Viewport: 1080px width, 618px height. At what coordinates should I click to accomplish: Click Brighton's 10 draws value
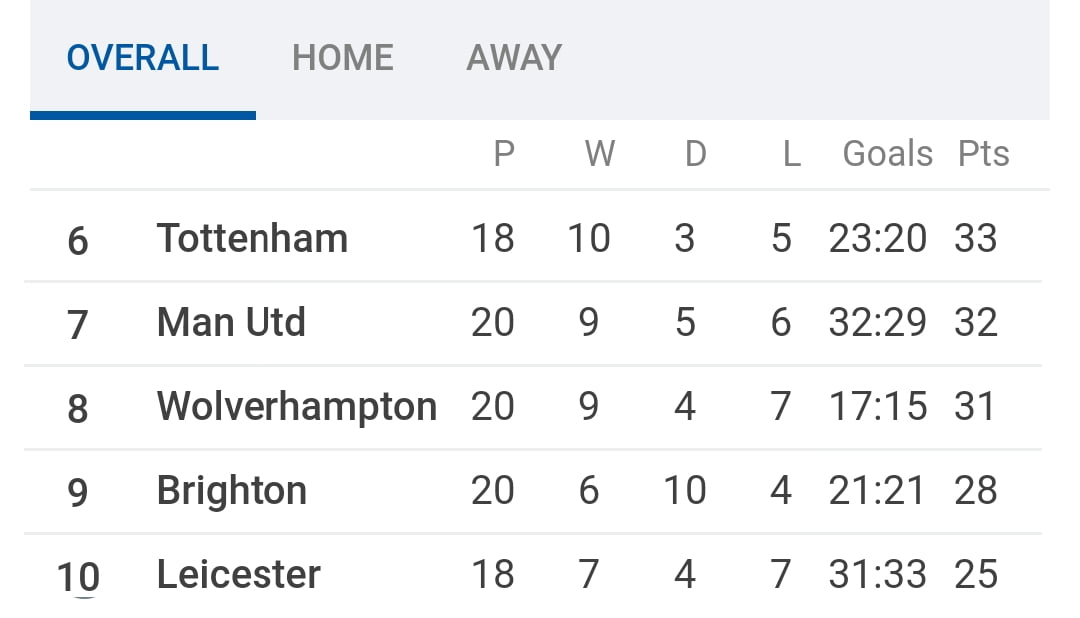click(x=684, y=491)
